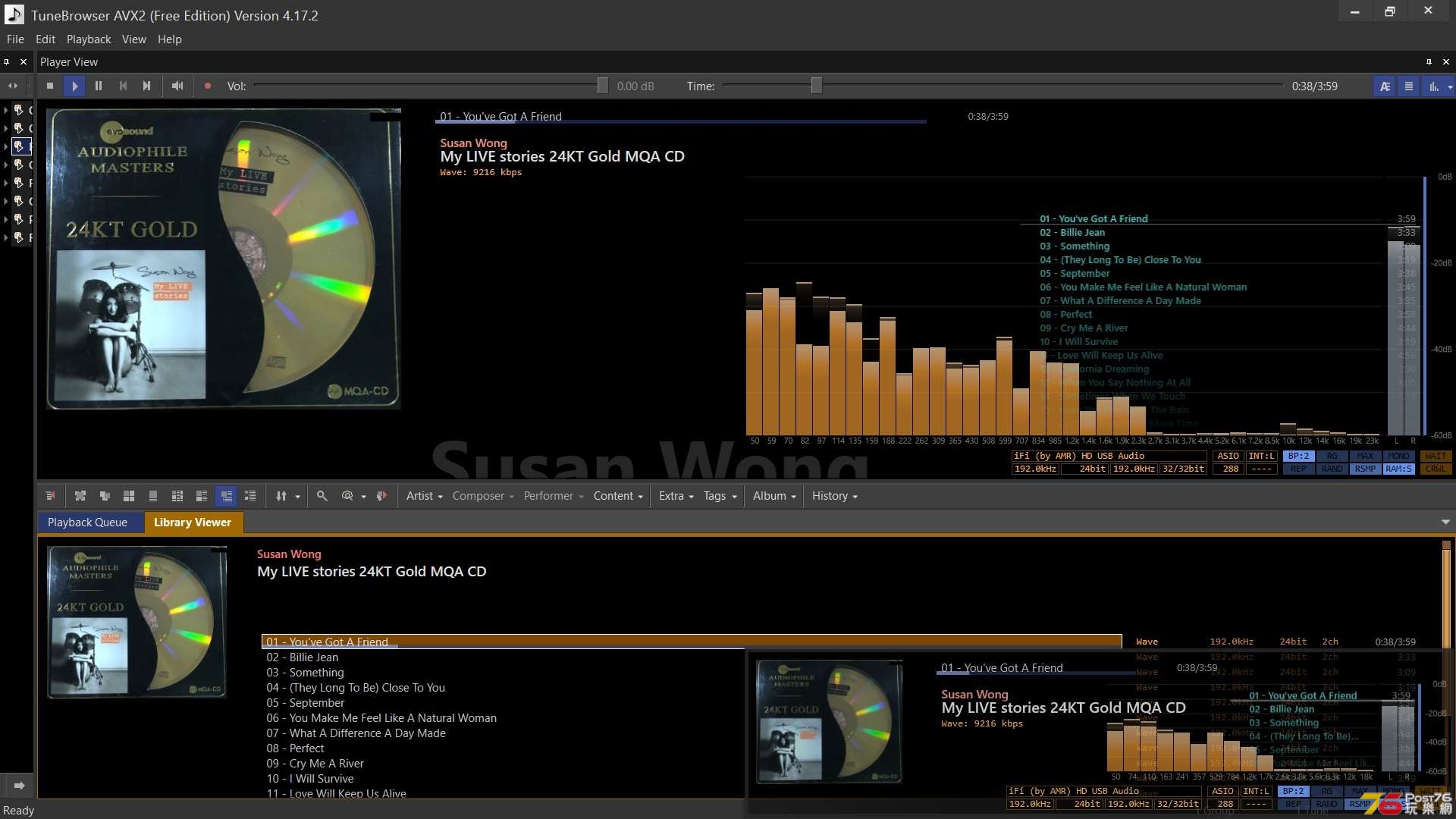Pause the current track
Image resolution: width=1456 pixels, height=819 pixels.
tap(99, 86)
